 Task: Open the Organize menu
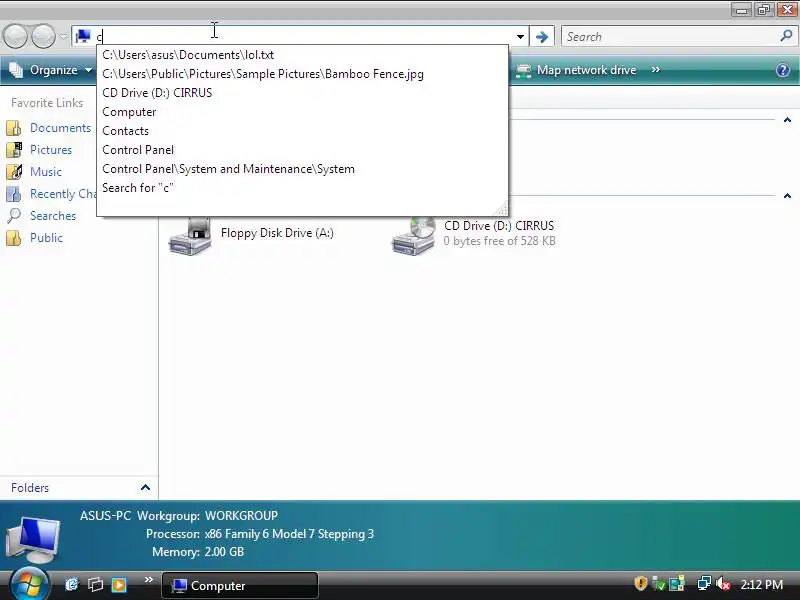(x=50, y=70)
